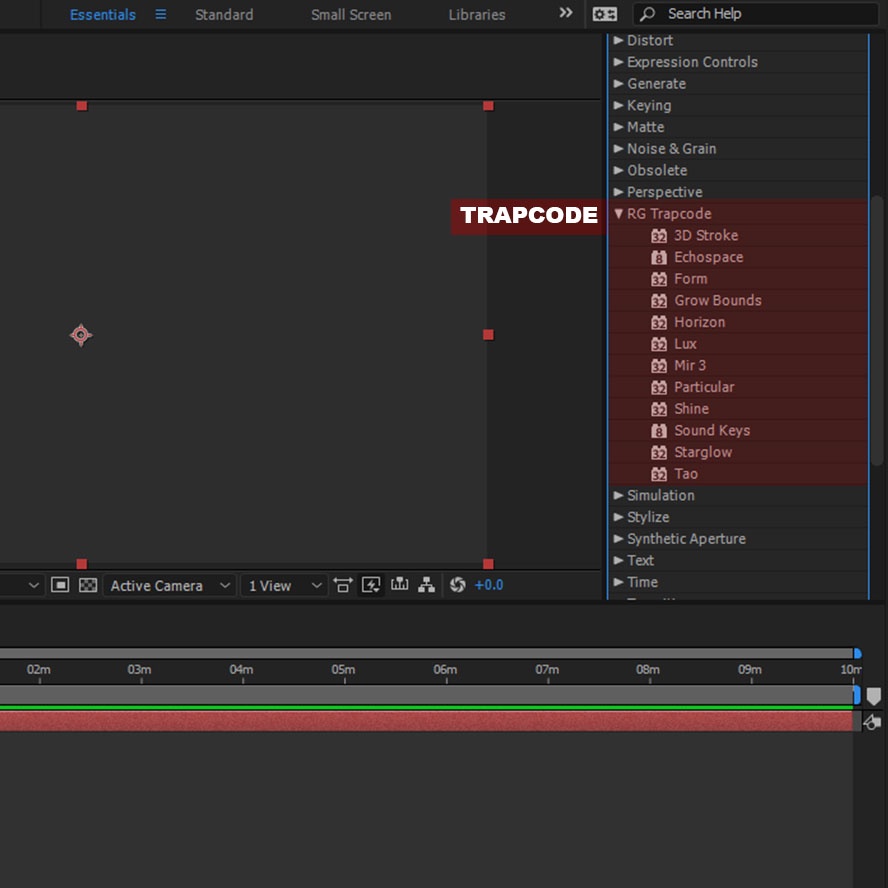Screen dimensions: 888x888
Task: Click the workspace overflow double-chevron
Action: pyautogui.click(x=566, y=13)
